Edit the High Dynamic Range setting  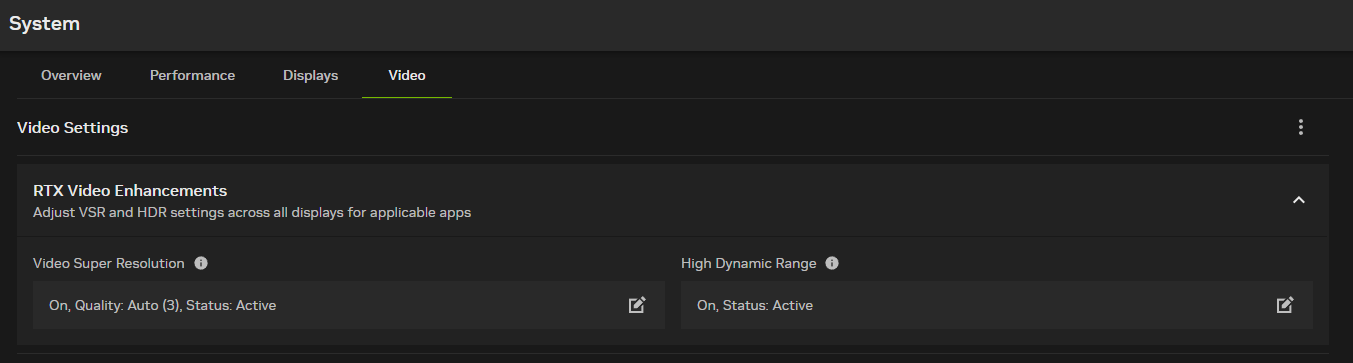tap(1285, 305)
